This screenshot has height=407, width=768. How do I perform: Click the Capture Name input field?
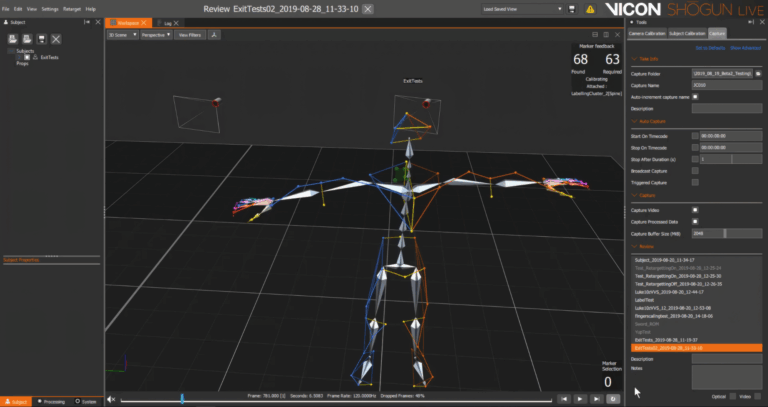tap(726, 85)
